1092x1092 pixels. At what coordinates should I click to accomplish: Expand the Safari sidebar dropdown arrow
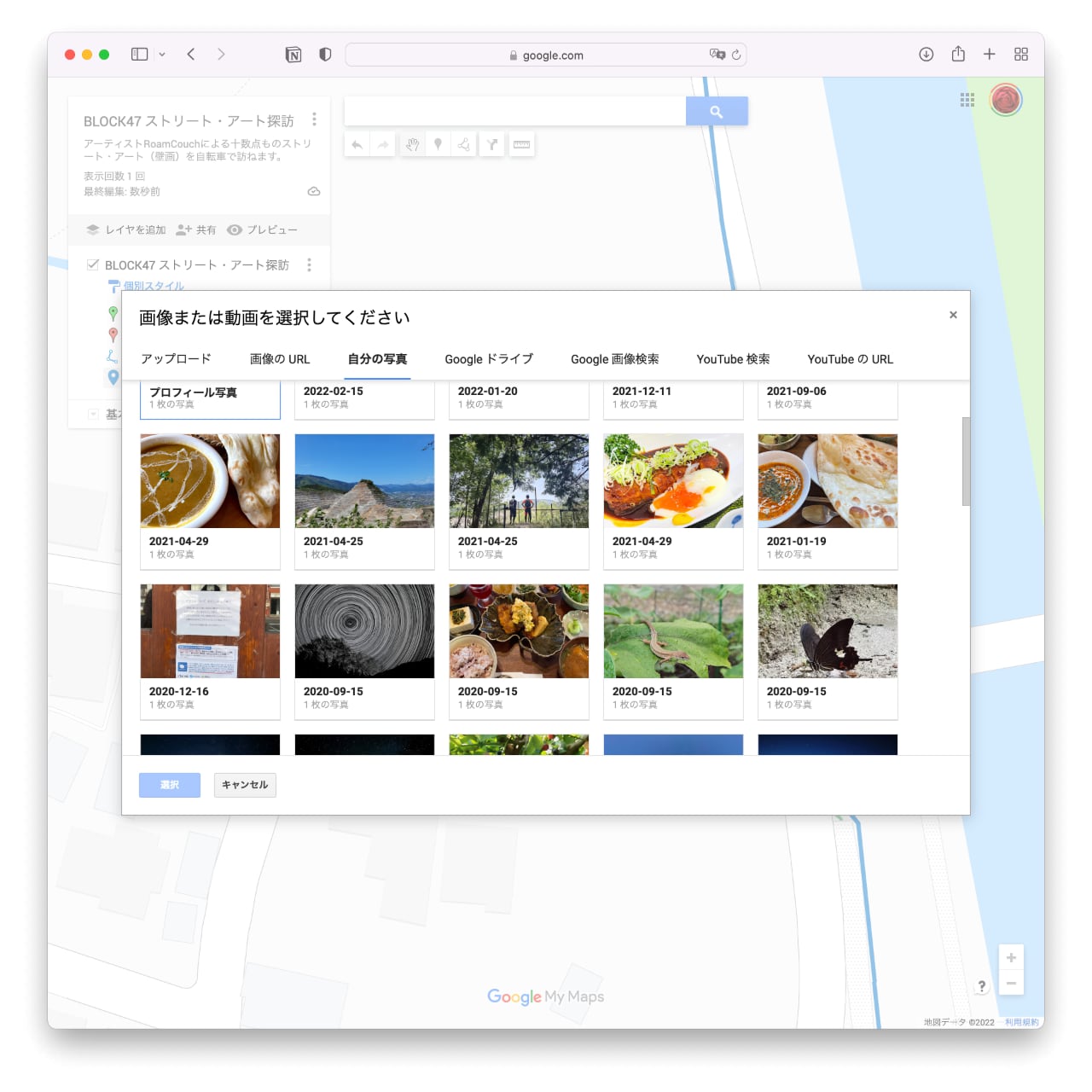pos(162,55)
